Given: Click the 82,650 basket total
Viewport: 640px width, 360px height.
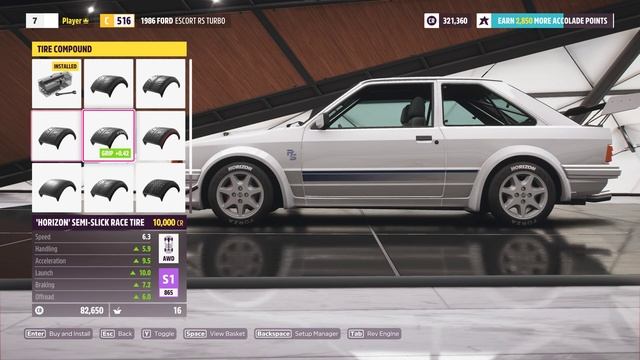Looking at the screenshot, I should [x=92, y=310].
